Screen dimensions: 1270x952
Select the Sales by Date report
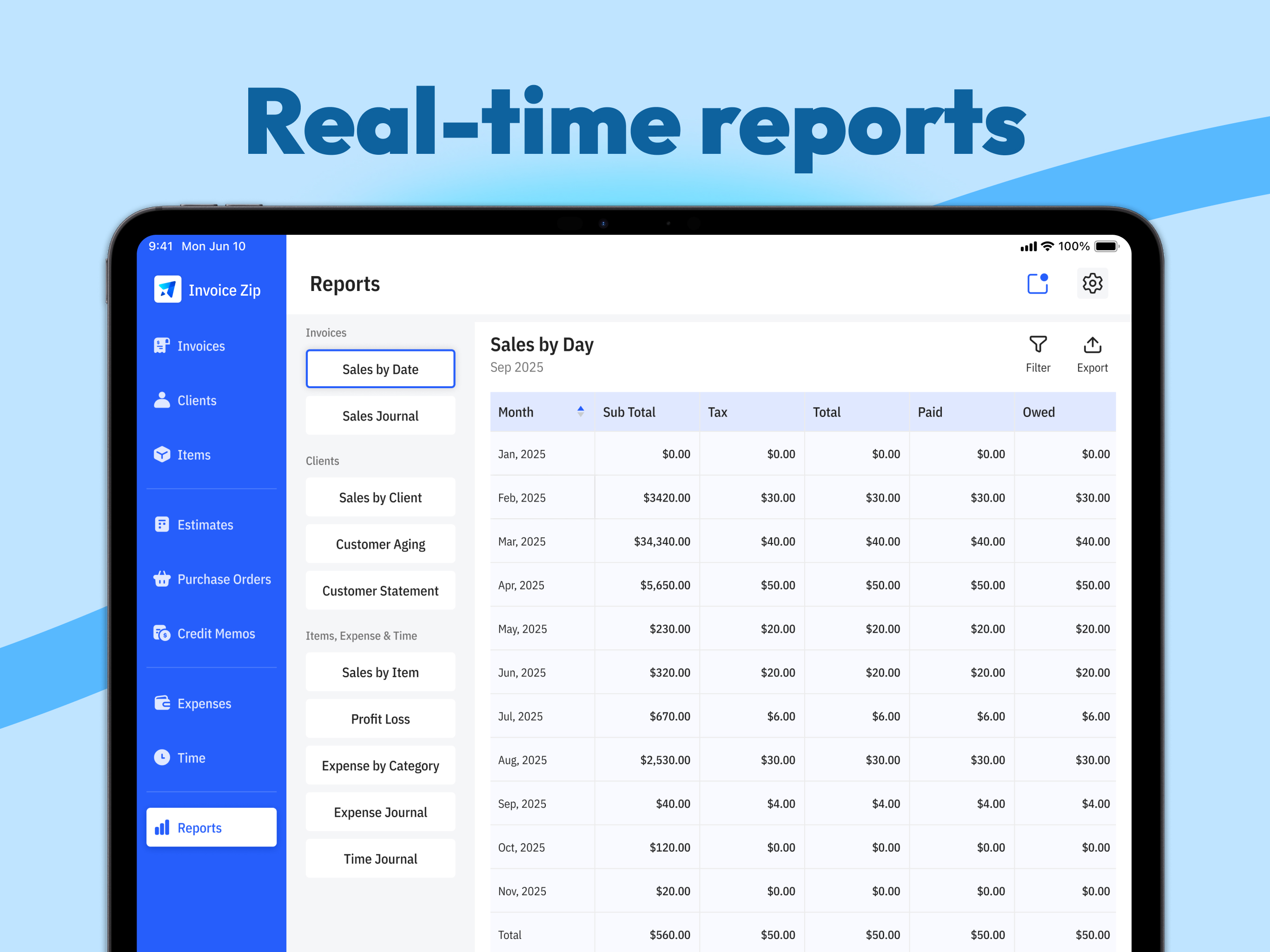(380, 369)
